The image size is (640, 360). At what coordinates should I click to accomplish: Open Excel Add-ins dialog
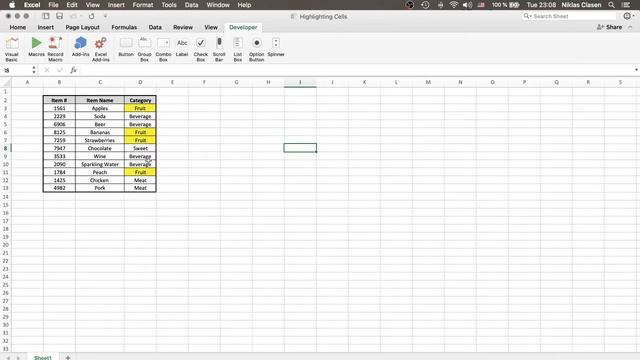point(100,49)
